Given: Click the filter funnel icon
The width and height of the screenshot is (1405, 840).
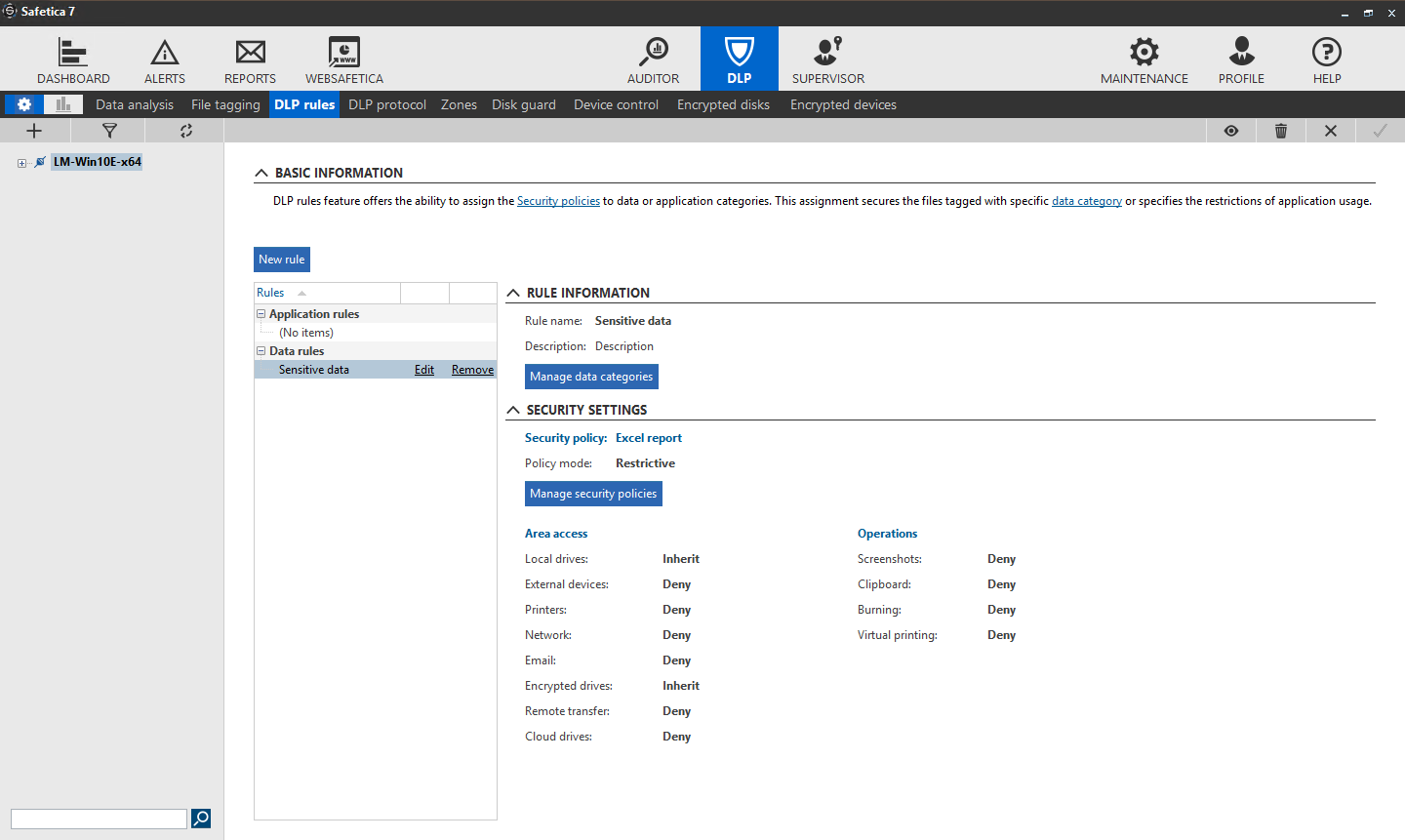Looking at the screenshot, I should (x=109, y=131).
